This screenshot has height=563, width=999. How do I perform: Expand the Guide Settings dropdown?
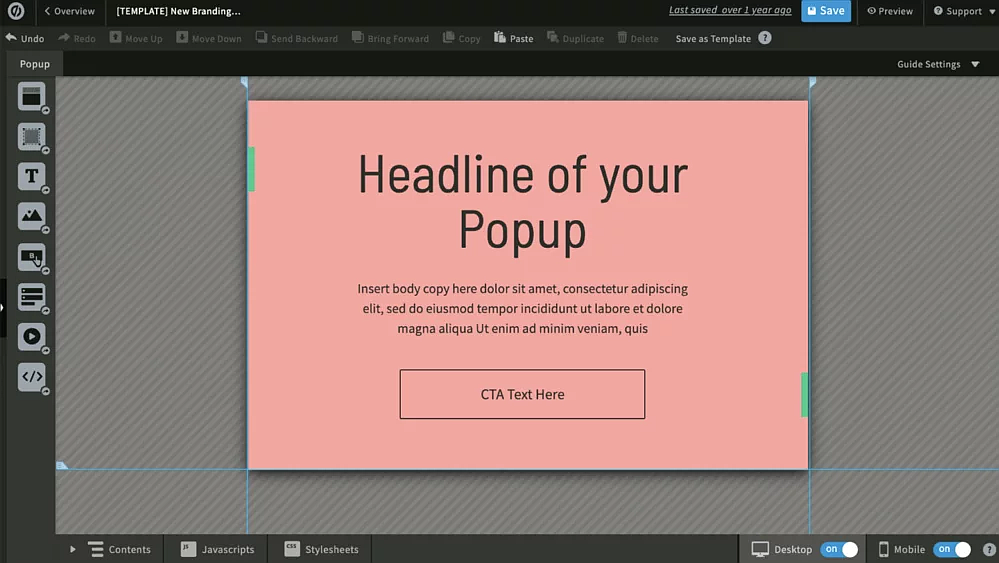pyautogui.click(x=938, y=64)
